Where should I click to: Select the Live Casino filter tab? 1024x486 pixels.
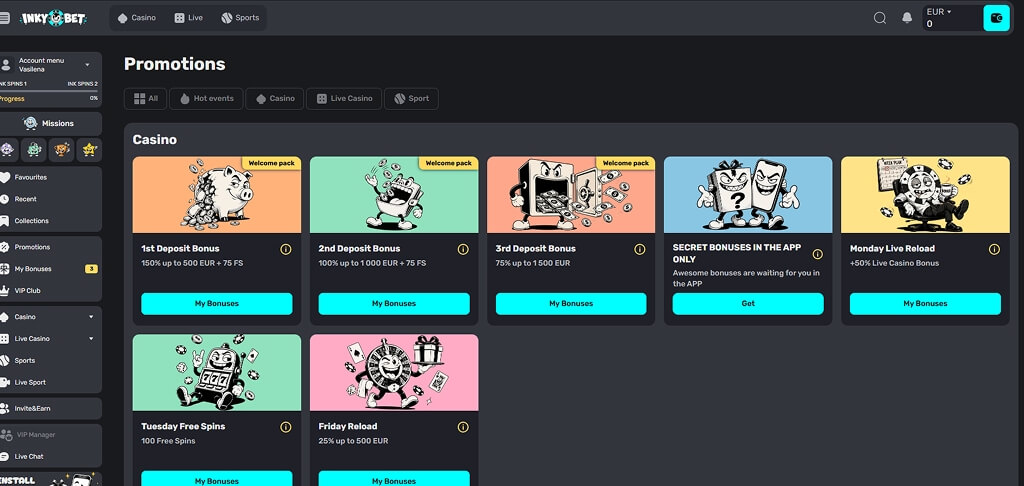[x=344, y=99]
